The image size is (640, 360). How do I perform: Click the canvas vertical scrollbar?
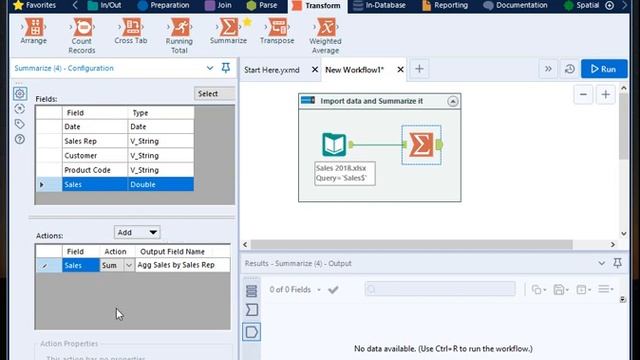tap(623, 127)
